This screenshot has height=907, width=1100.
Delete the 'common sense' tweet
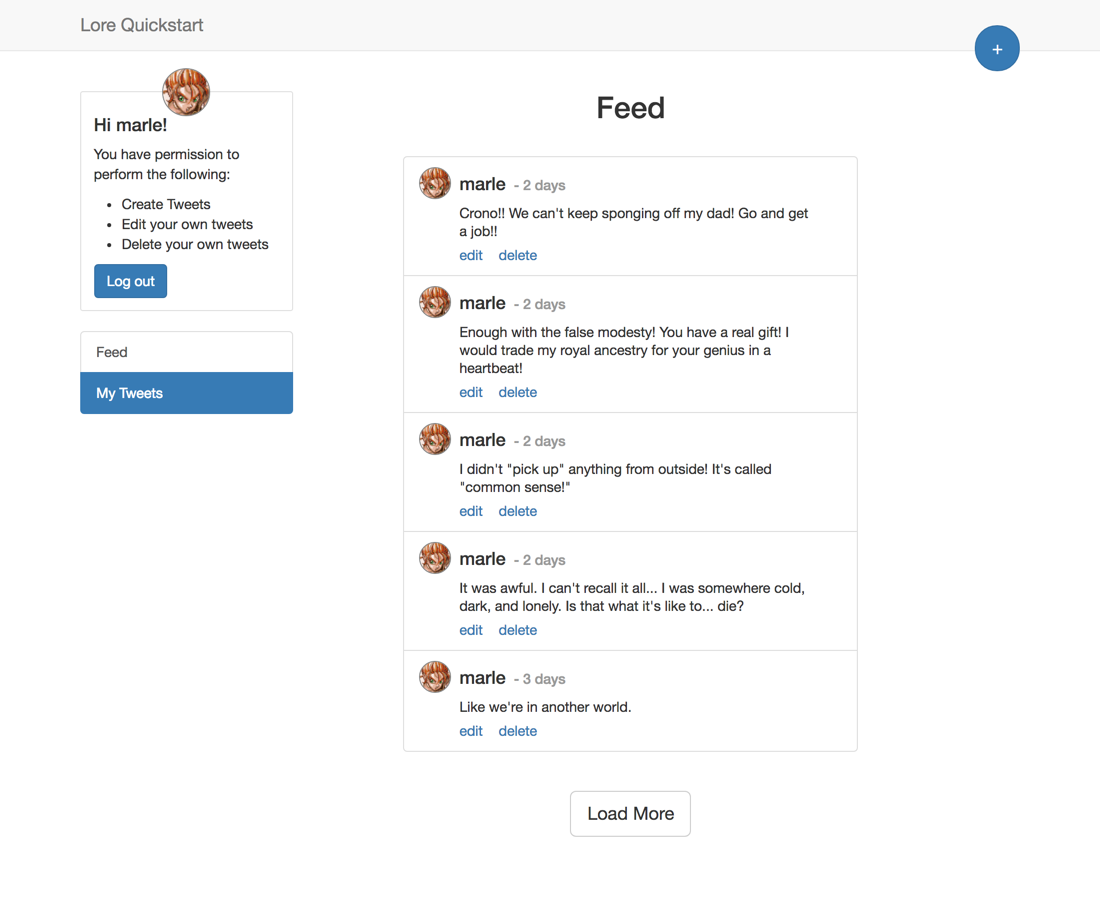coord(518,511)
